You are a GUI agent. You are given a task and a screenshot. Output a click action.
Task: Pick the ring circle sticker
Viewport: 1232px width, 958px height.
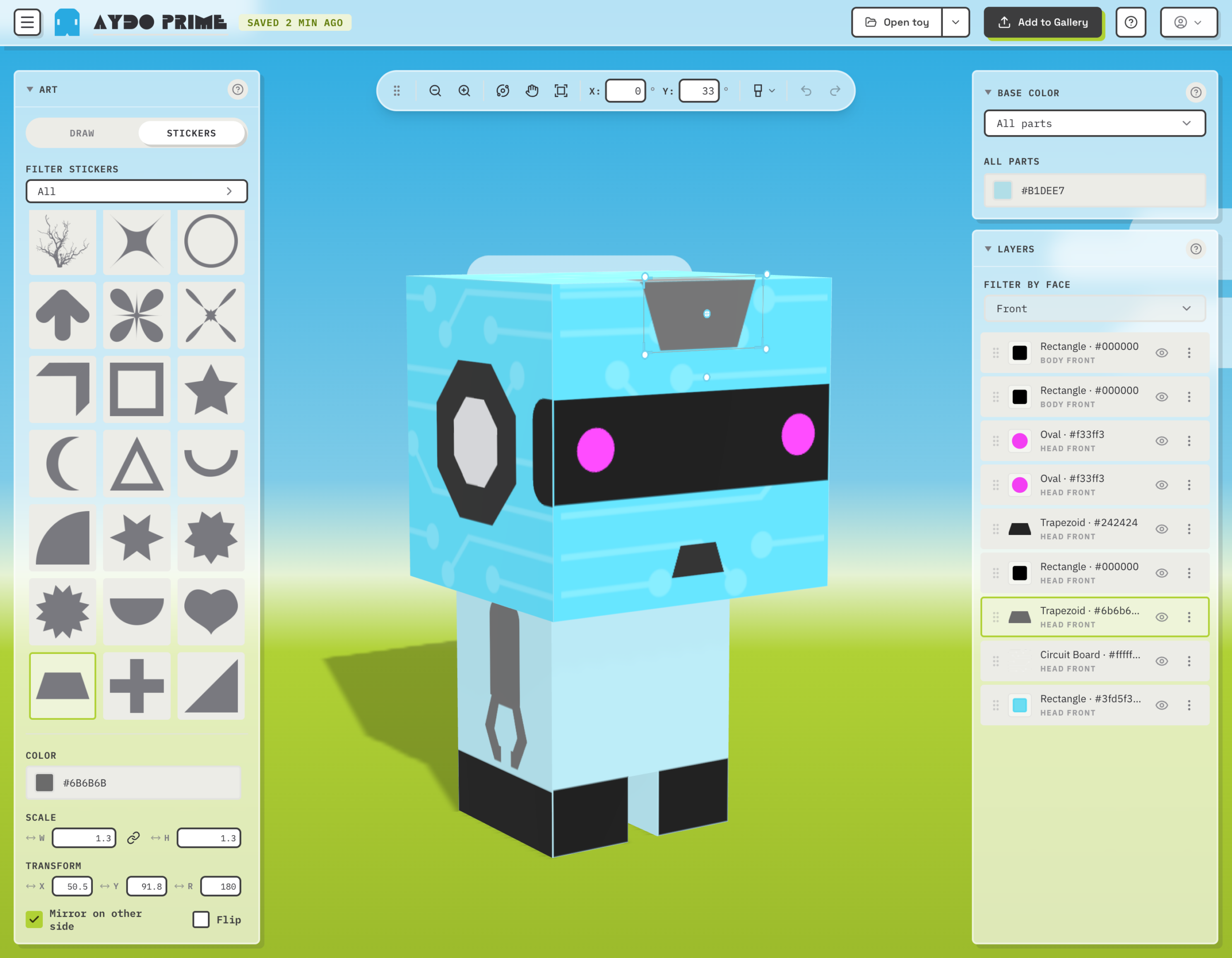[211, 242]
